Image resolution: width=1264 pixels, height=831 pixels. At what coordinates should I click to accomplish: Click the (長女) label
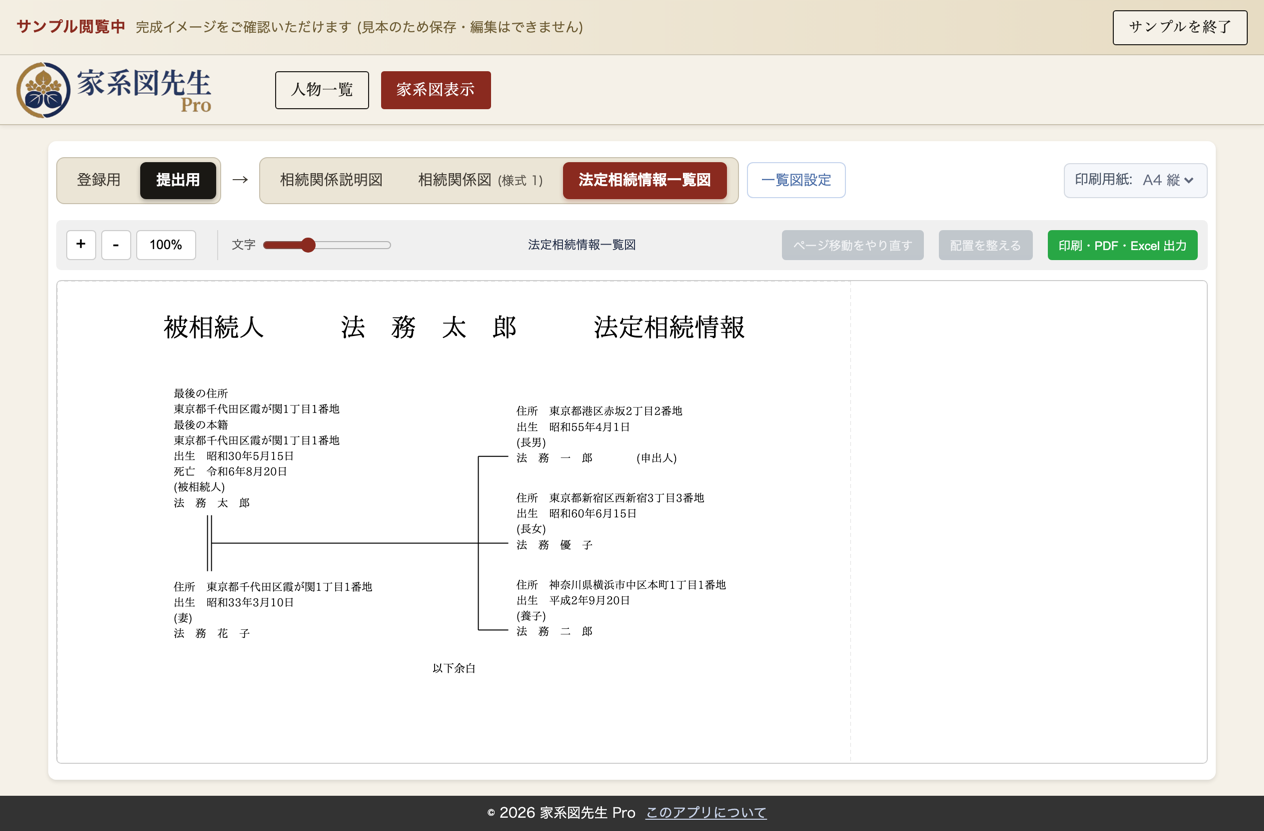click(531, 529)
